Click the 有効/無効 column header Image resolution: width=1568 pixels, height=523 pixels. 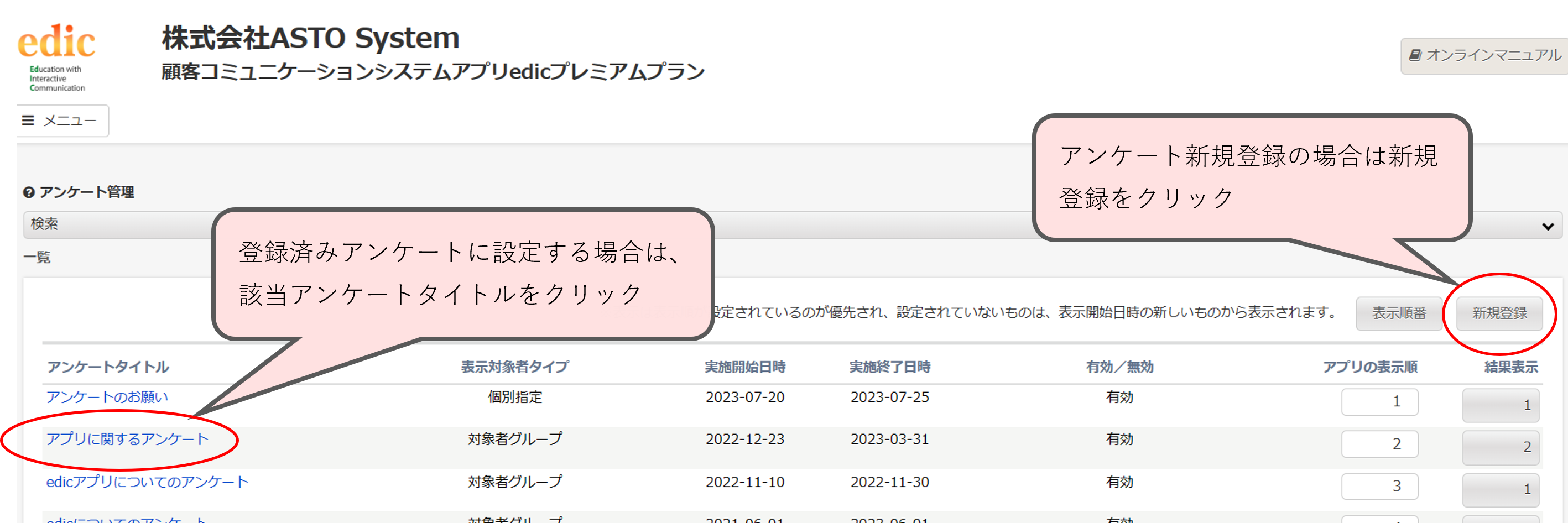coord(1120,367)
